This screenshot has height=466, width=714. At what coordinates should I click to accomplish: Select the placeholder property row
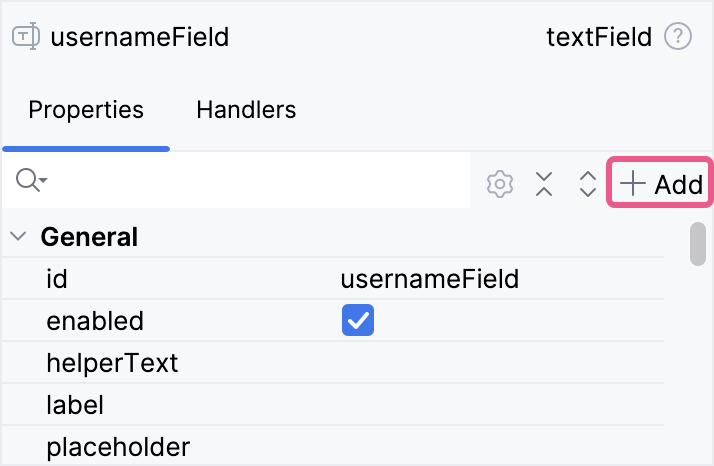tap(118, 446)
